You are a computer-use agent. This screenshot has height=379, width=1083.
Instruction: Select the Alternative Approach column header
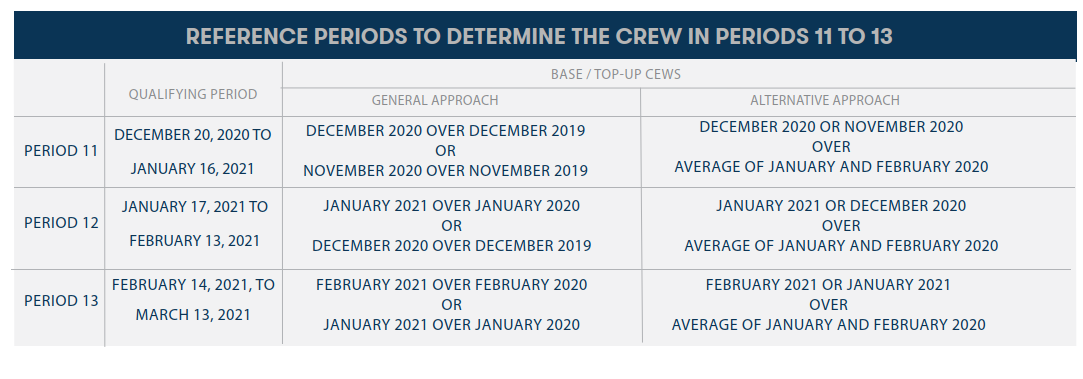(825, 100)
